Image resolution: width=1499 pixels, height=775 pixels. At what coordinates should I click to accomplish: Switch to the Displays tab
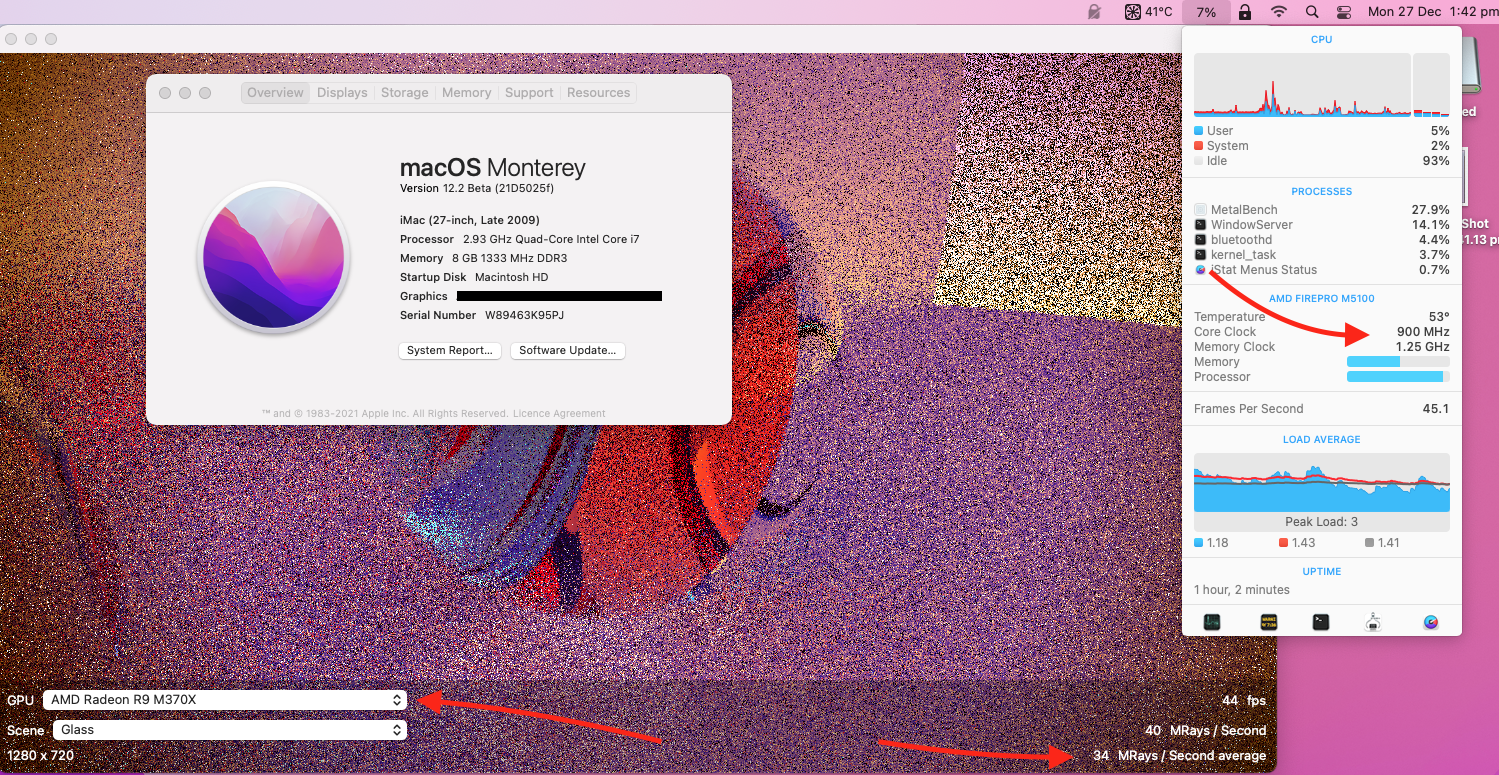[x=342, y=93]
